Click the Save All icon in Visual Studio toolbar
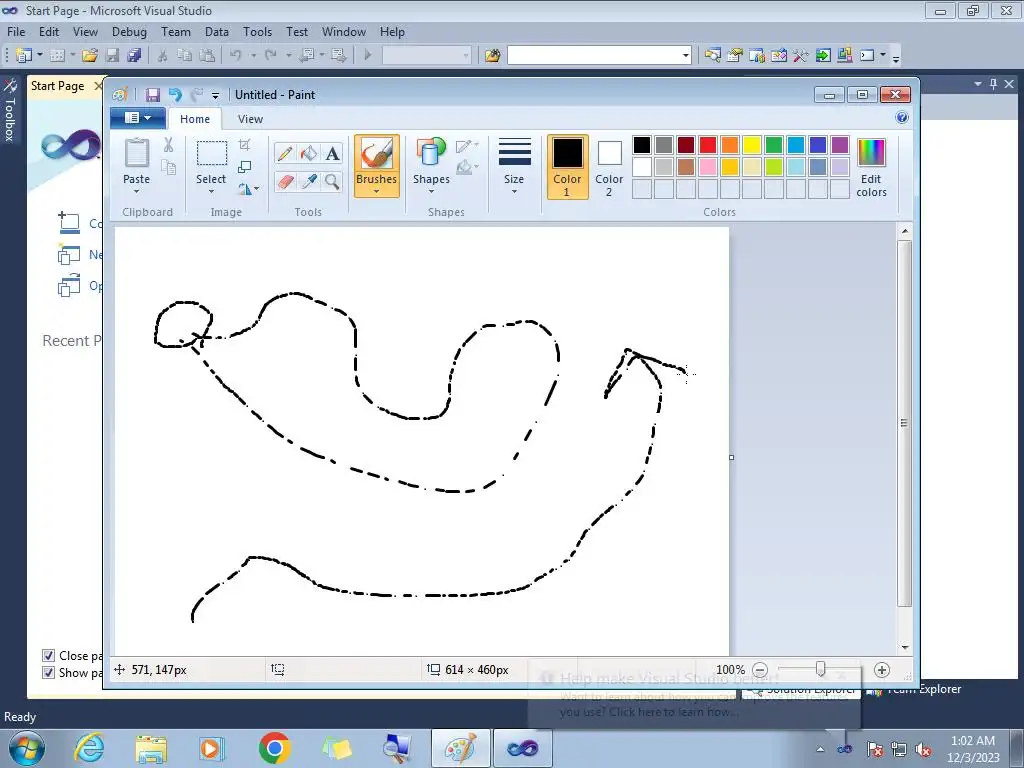 [135, 56]
